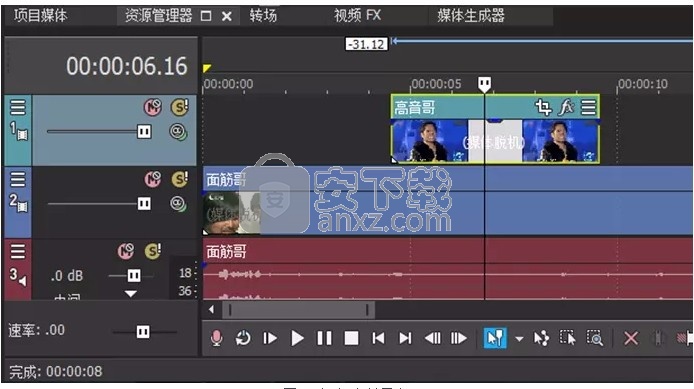Expand audio track 3 pan mode arrow
The height and width of the screenshot is (389, 694).
click(131, 293)
